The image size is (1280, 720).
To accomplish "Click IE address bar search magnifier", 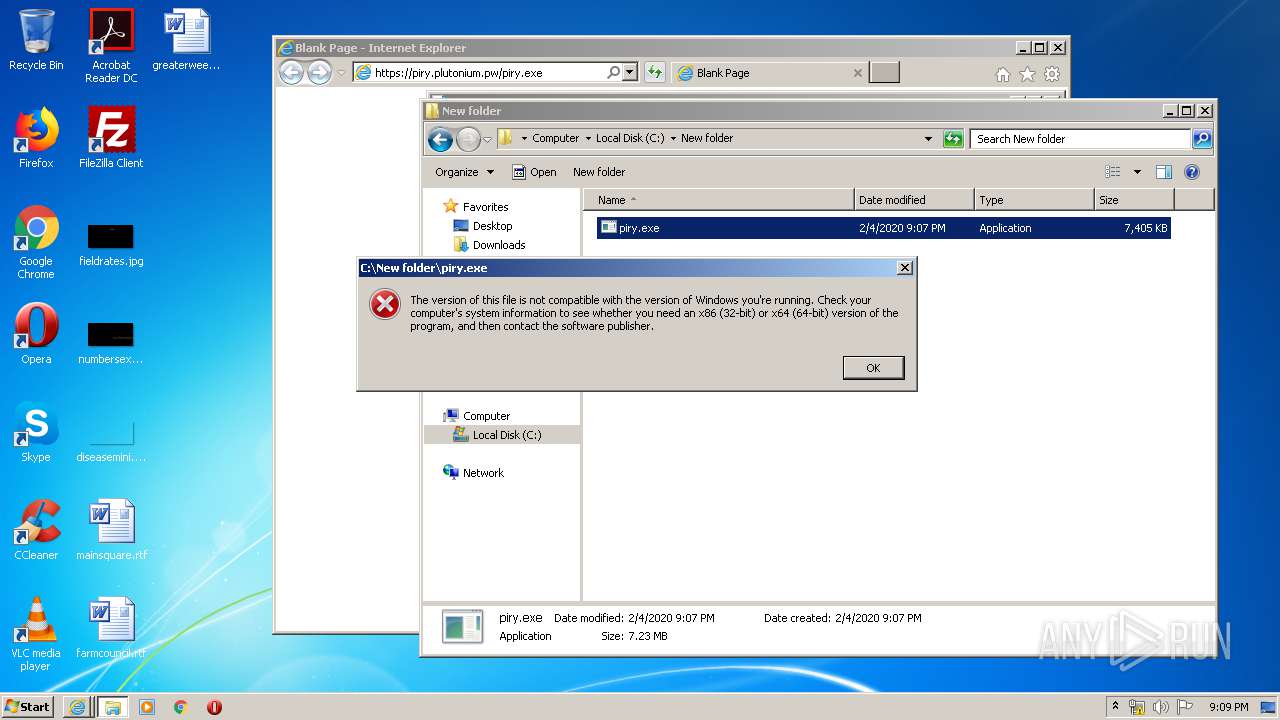I will coord(613,72).
